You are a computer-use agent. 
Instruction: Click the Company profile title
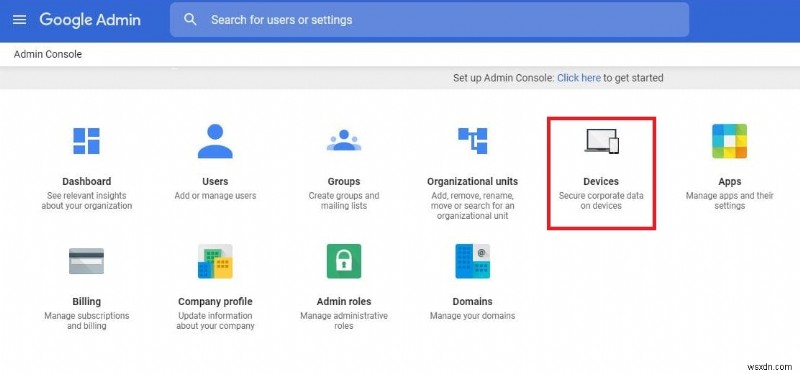coord(215,302)
